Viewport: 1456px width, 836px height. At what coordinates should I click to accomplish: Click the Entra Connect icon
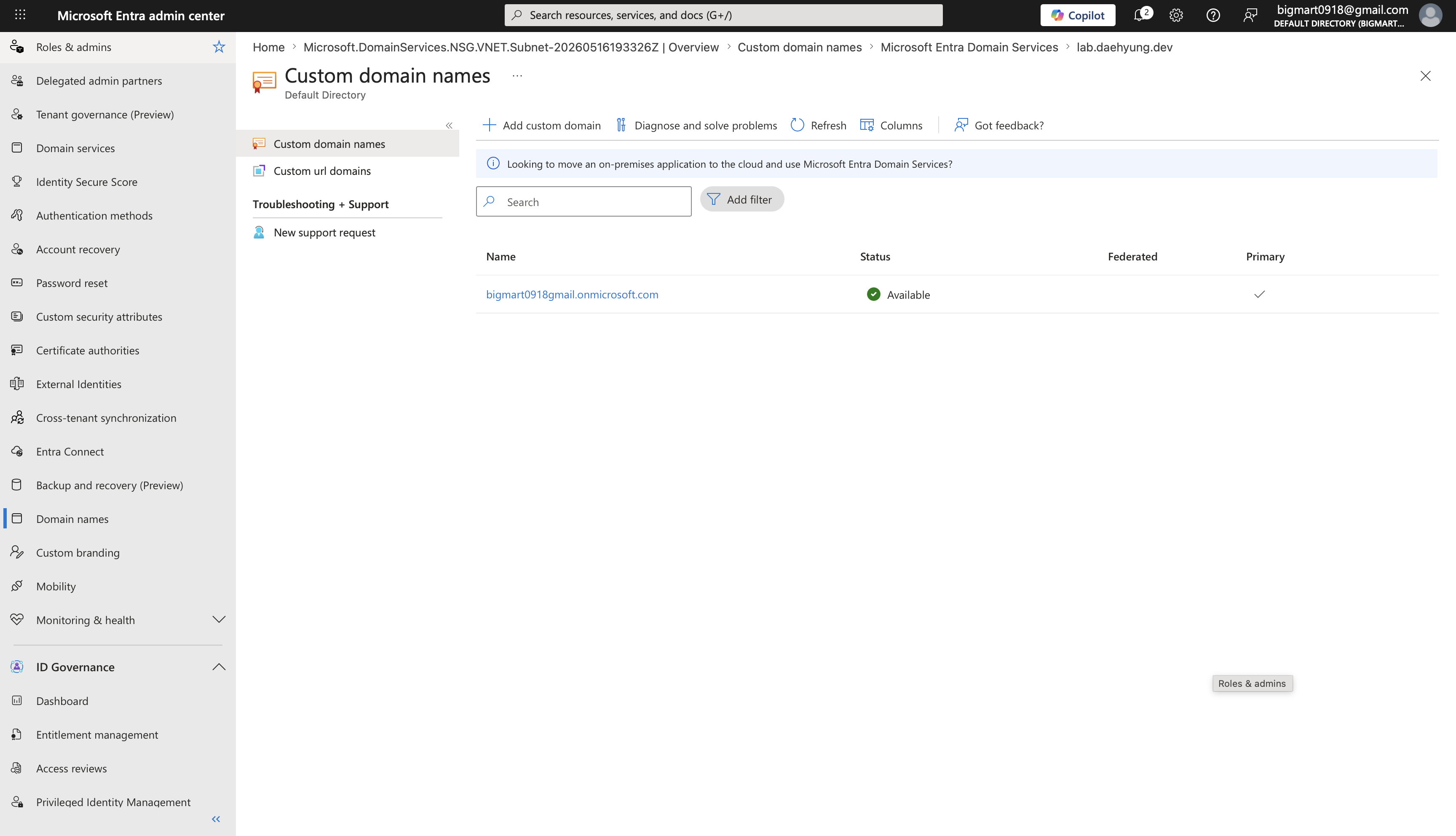pyautogui.click(x=17, y=451)
